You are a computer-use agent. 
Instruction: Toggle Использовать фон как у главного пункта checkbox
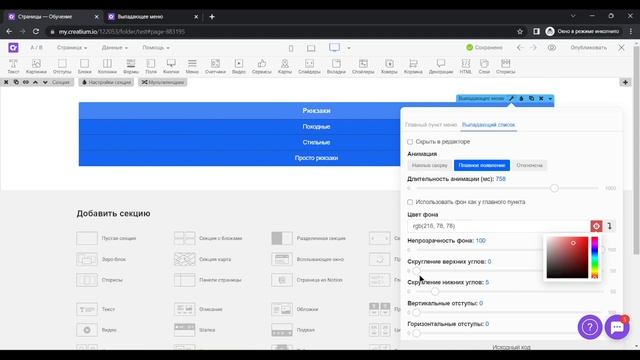[410, 202]
